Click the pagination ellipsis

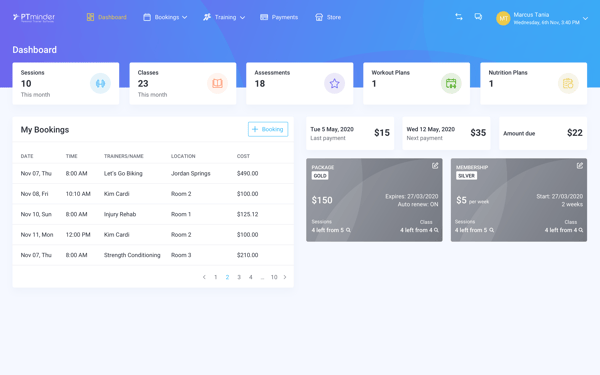(x=262, y=278)
